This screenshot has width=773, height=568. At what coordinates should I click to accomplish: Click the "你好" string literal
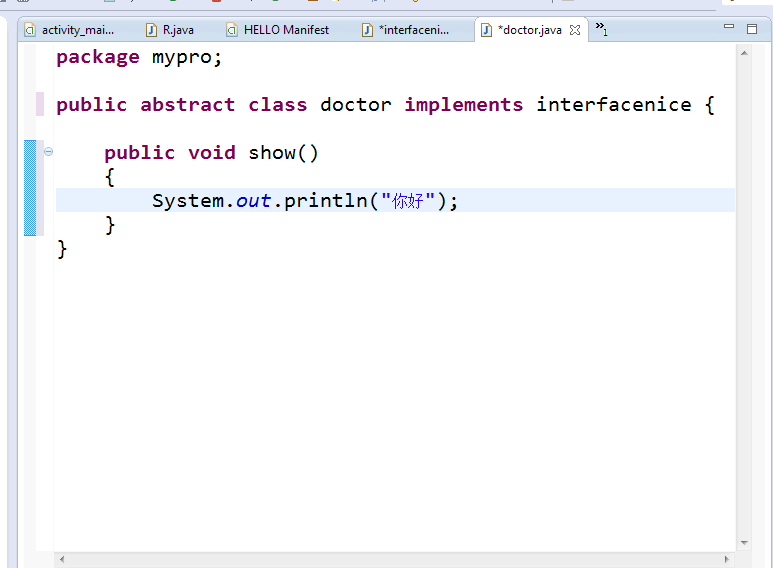tap(408, 201)
